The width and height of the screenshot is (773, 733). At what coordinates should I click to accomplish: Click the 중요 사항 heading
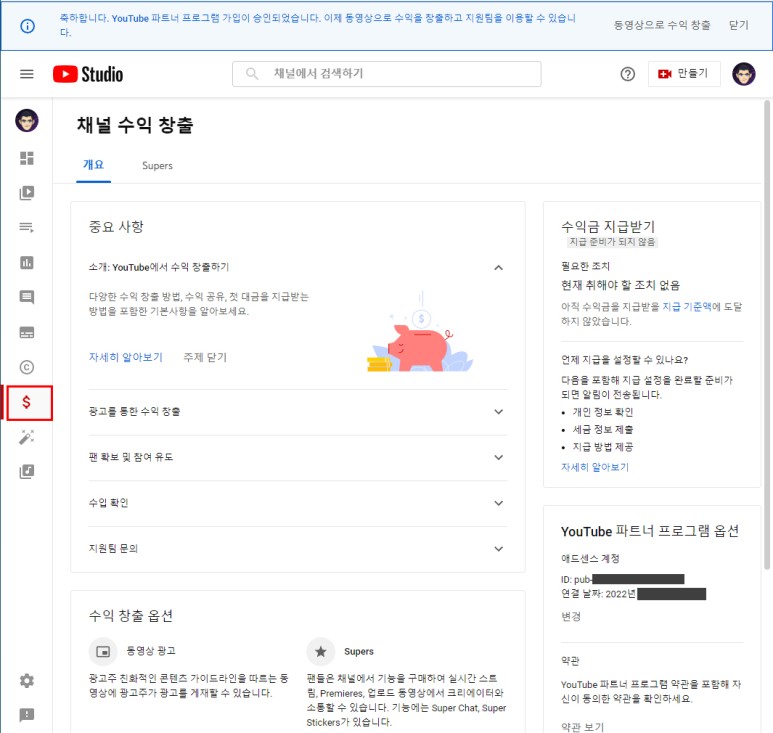tap(116, 227)
